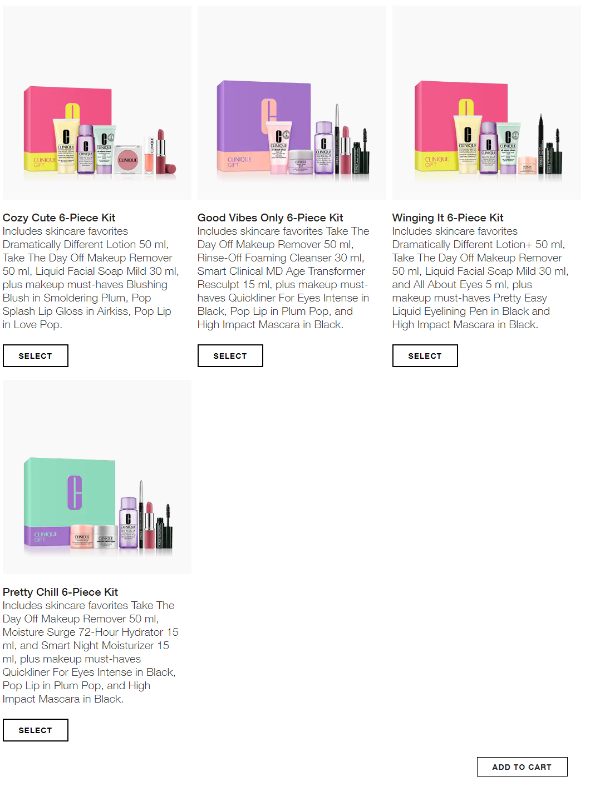Open the Winging It kit product image
Image resolution: width=600 pixels, height=796 pixels.
point(486,103)
